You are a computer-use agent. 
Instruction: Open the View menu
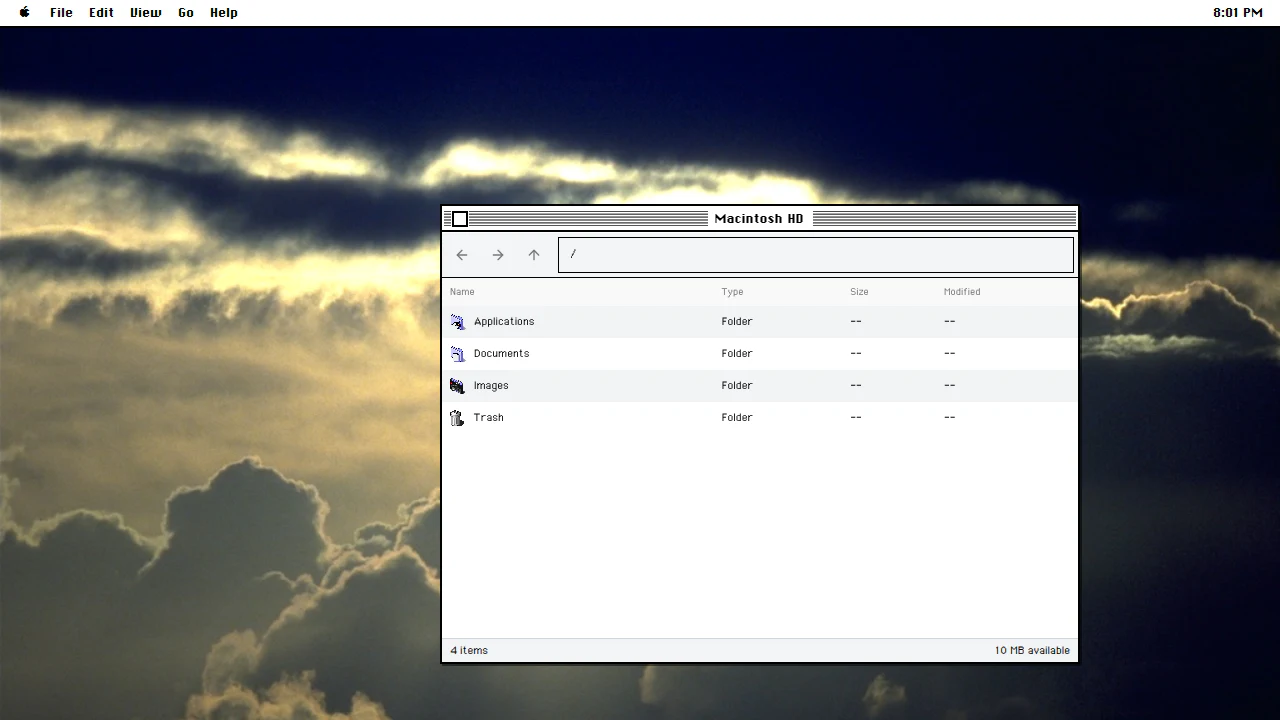145,13
